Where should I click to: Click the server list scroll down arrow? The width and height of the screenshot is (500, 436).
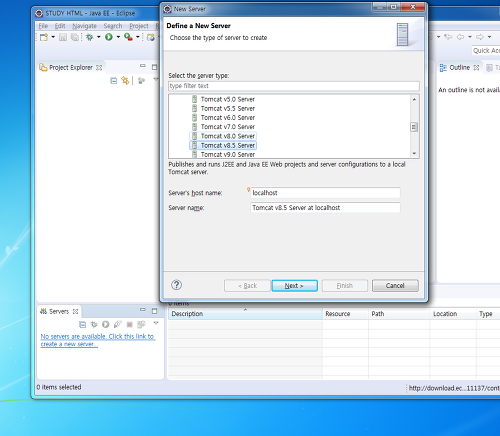(414, 153)
